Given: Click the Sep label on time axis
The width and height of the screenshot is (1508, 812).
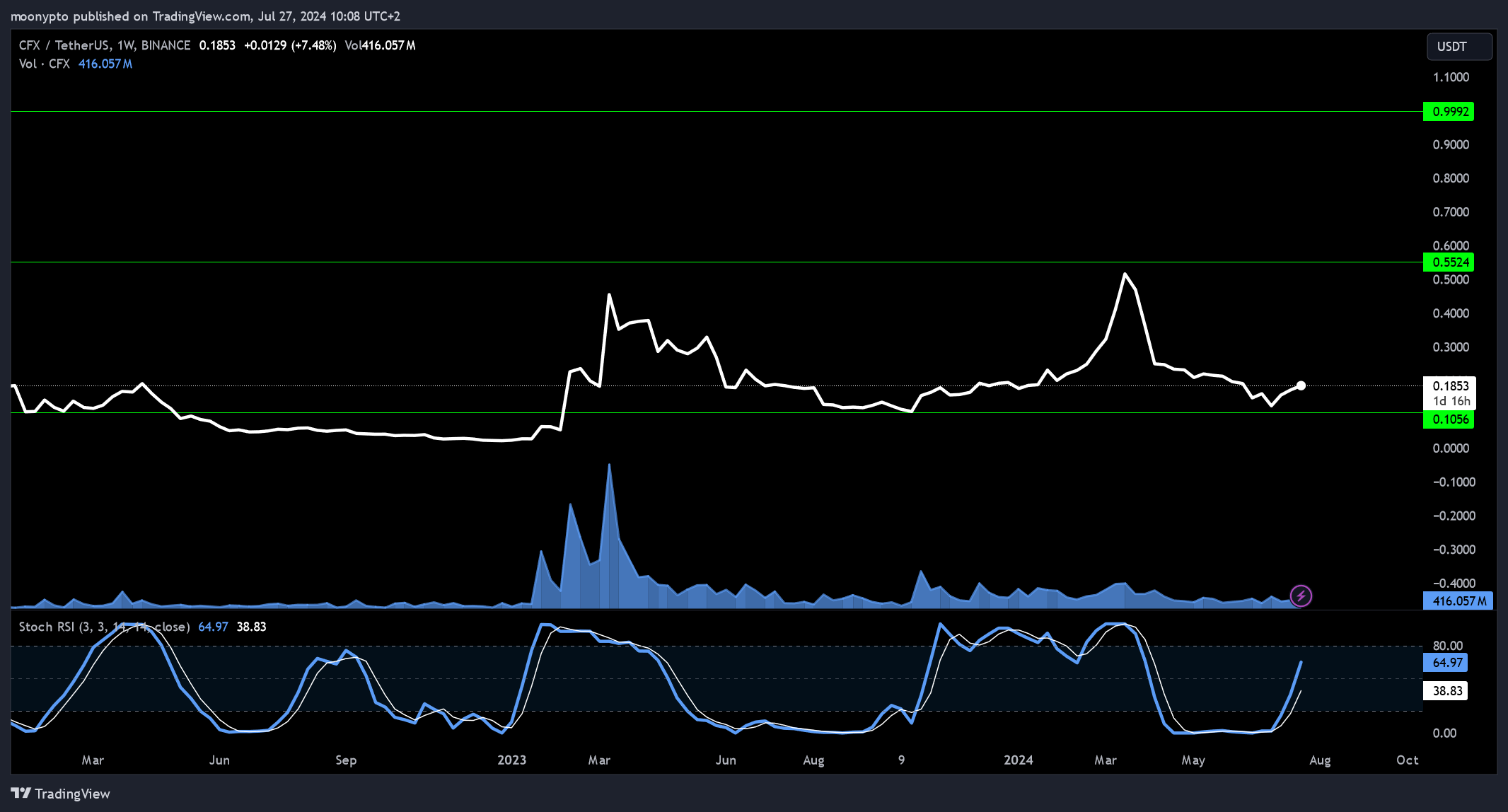Looking at the screenshot, I should pos(346,760).
